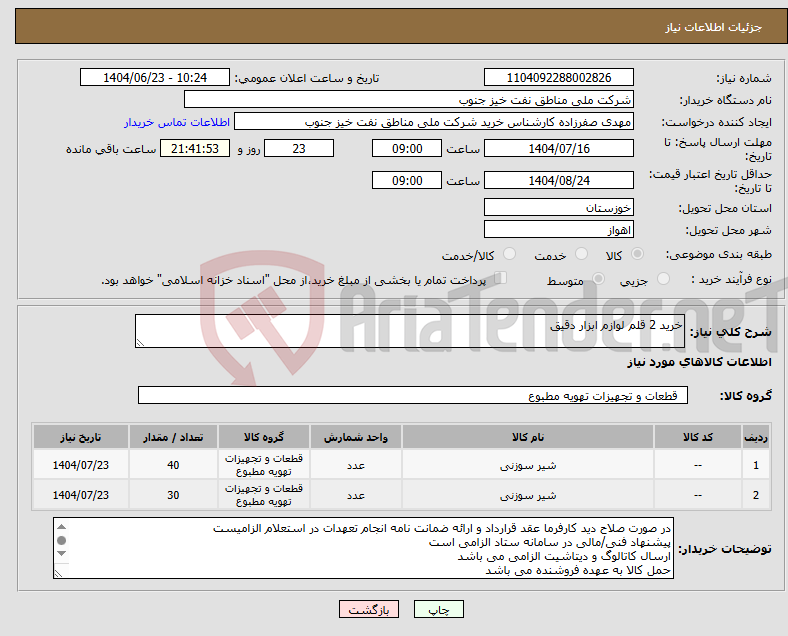
Task: Click the goods group field
Action: click(413, 395)
